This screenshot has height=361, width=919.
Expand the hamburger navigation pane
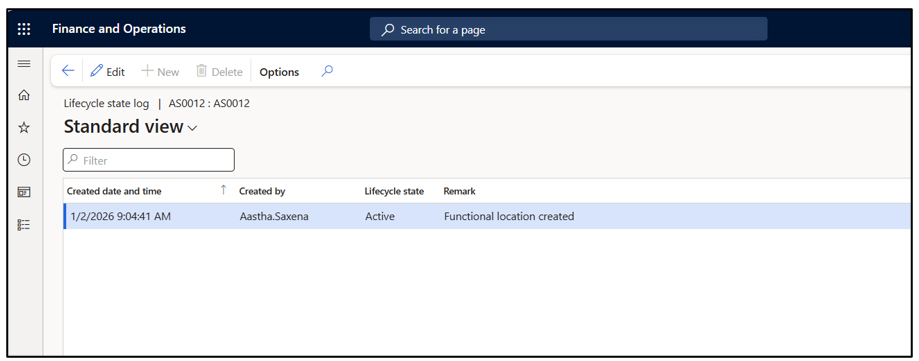[24, 63]
